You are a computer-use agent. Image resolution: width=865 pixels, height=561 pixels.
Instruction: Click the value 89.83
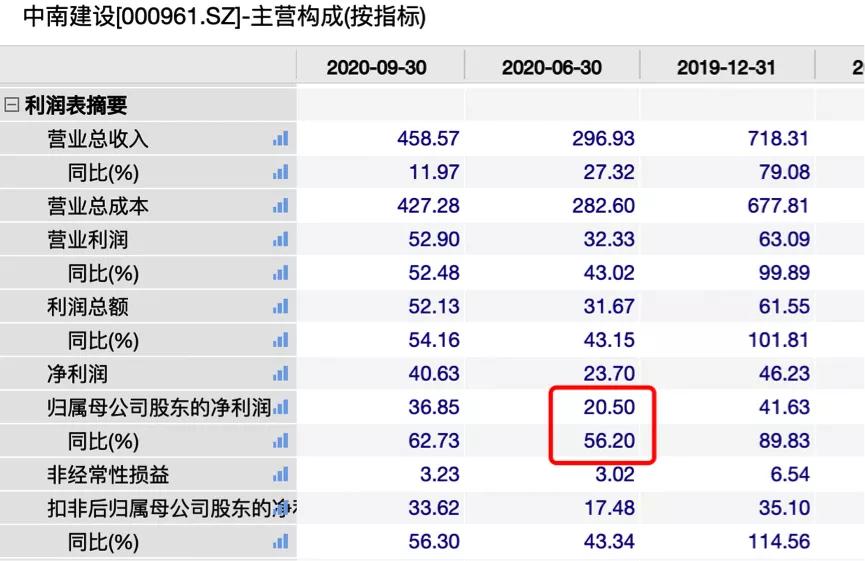pos(784,441)
